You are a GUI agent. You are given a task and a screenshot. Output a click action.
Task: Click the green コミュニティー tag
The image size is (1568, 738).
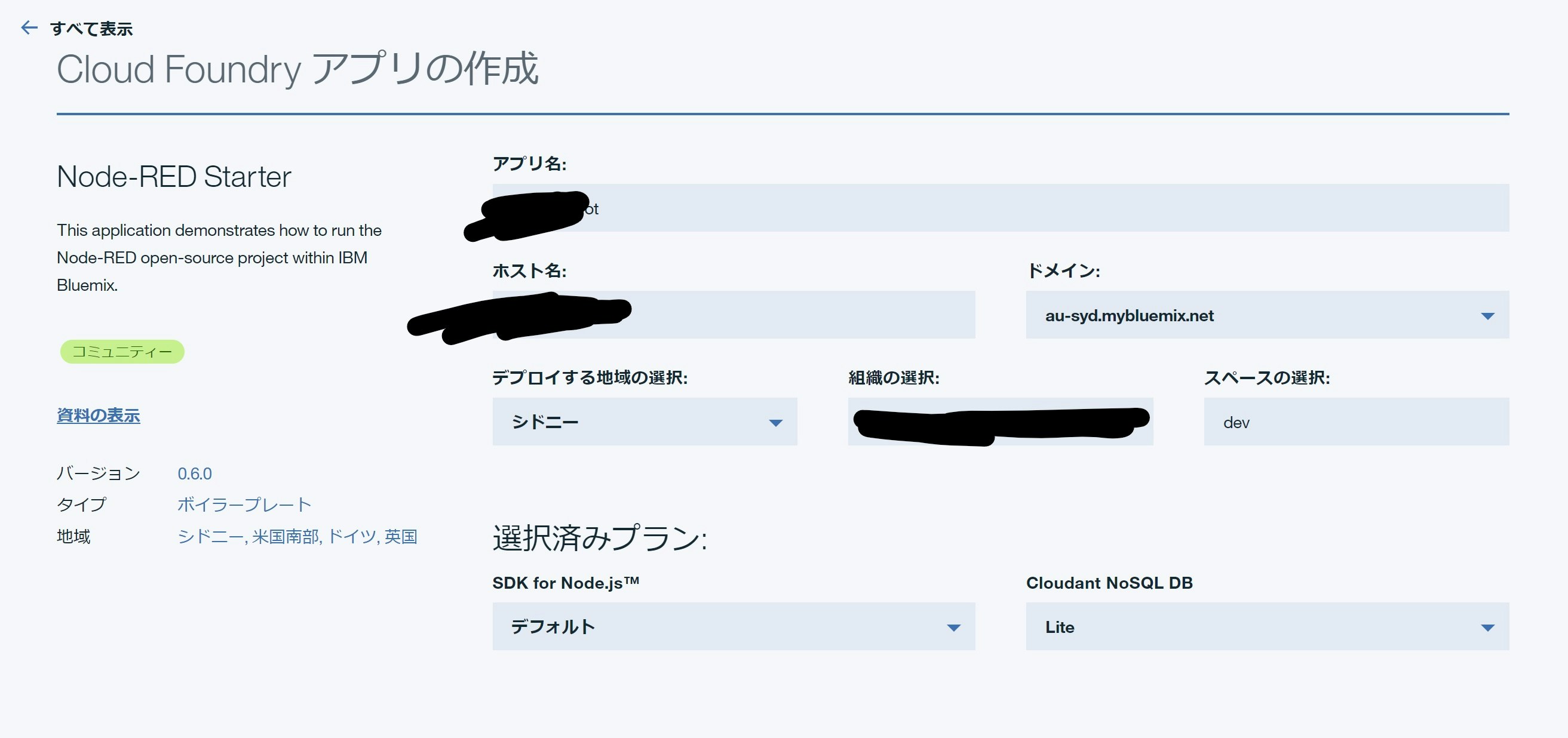[x=122, y=352]
